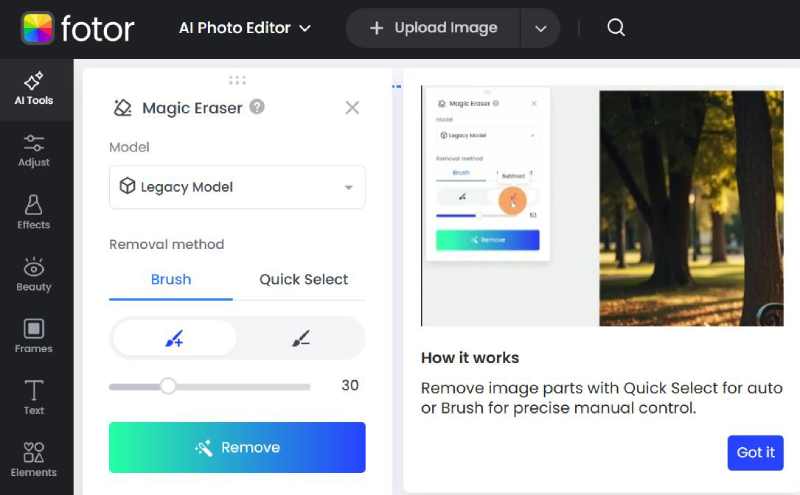Screen dimensions: 800x495
Task: Click the Fotor logo
Action: point(78,28)
